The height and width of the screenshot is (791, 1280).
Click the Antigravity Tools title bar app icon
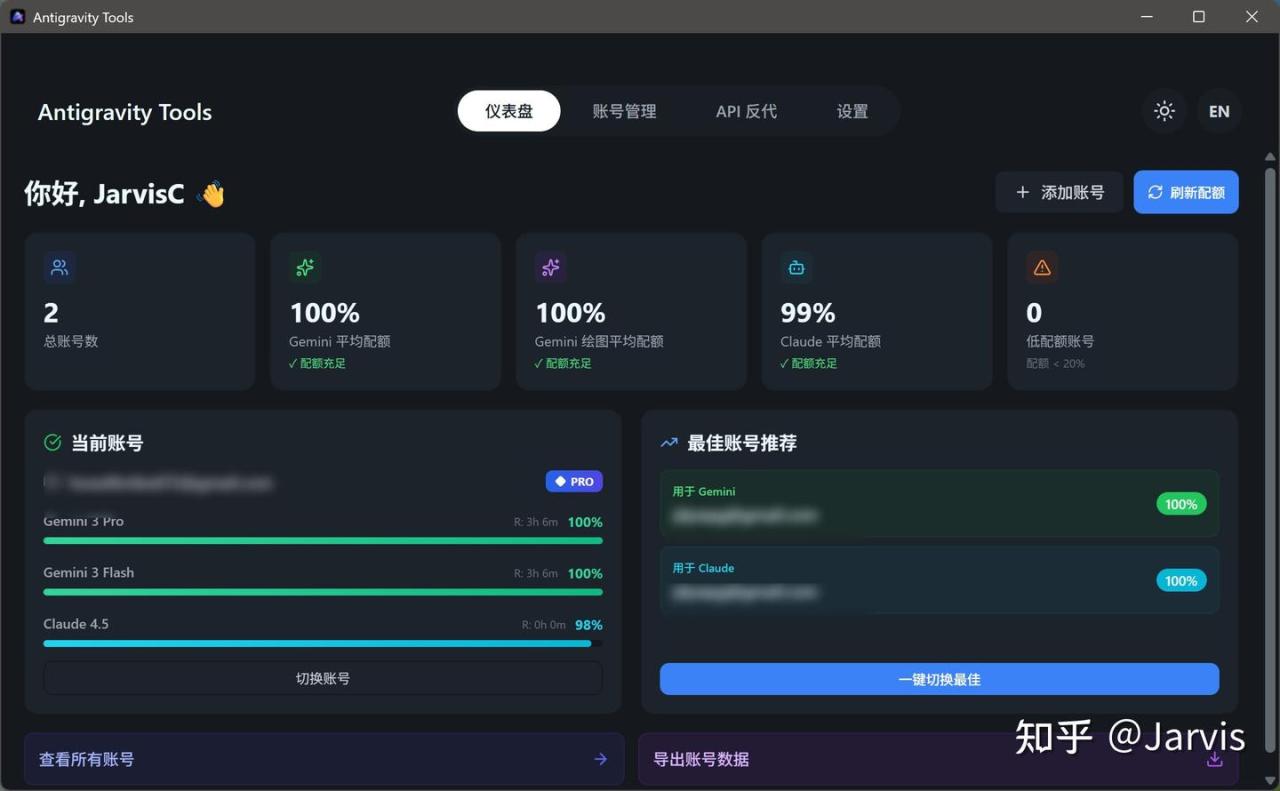pos(17,17)
